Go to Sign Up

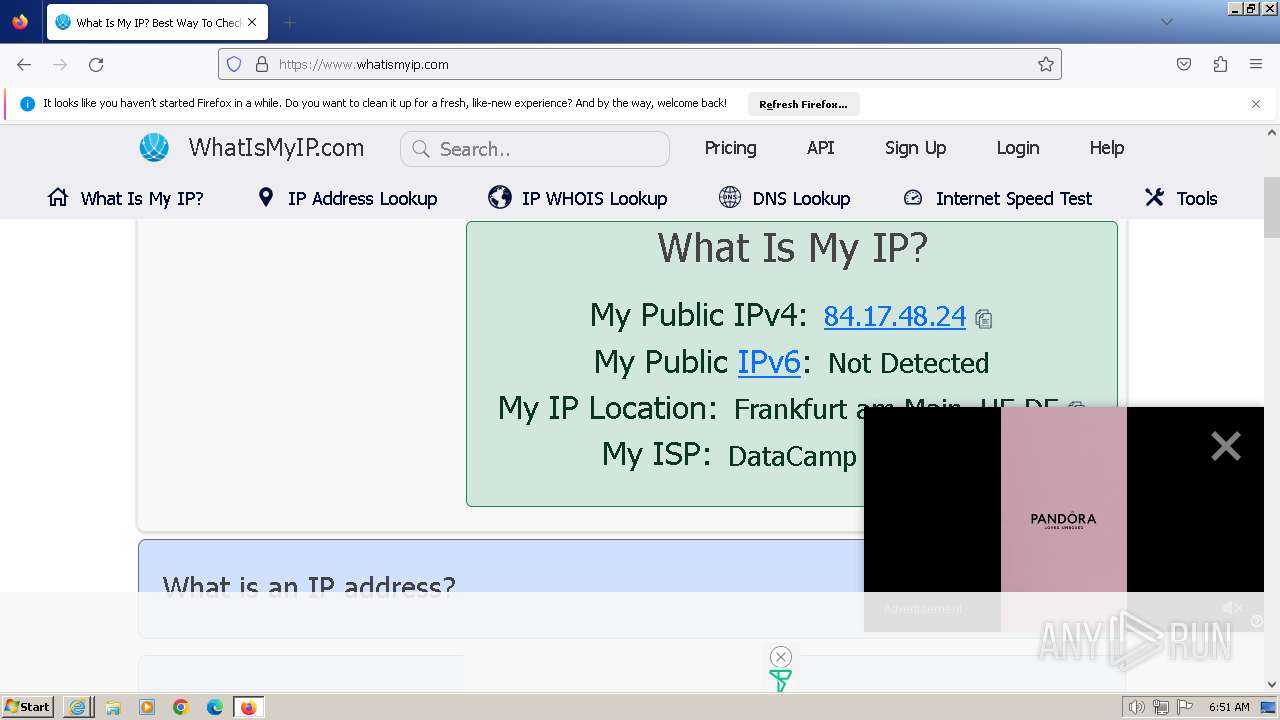[x=915, y=148]
